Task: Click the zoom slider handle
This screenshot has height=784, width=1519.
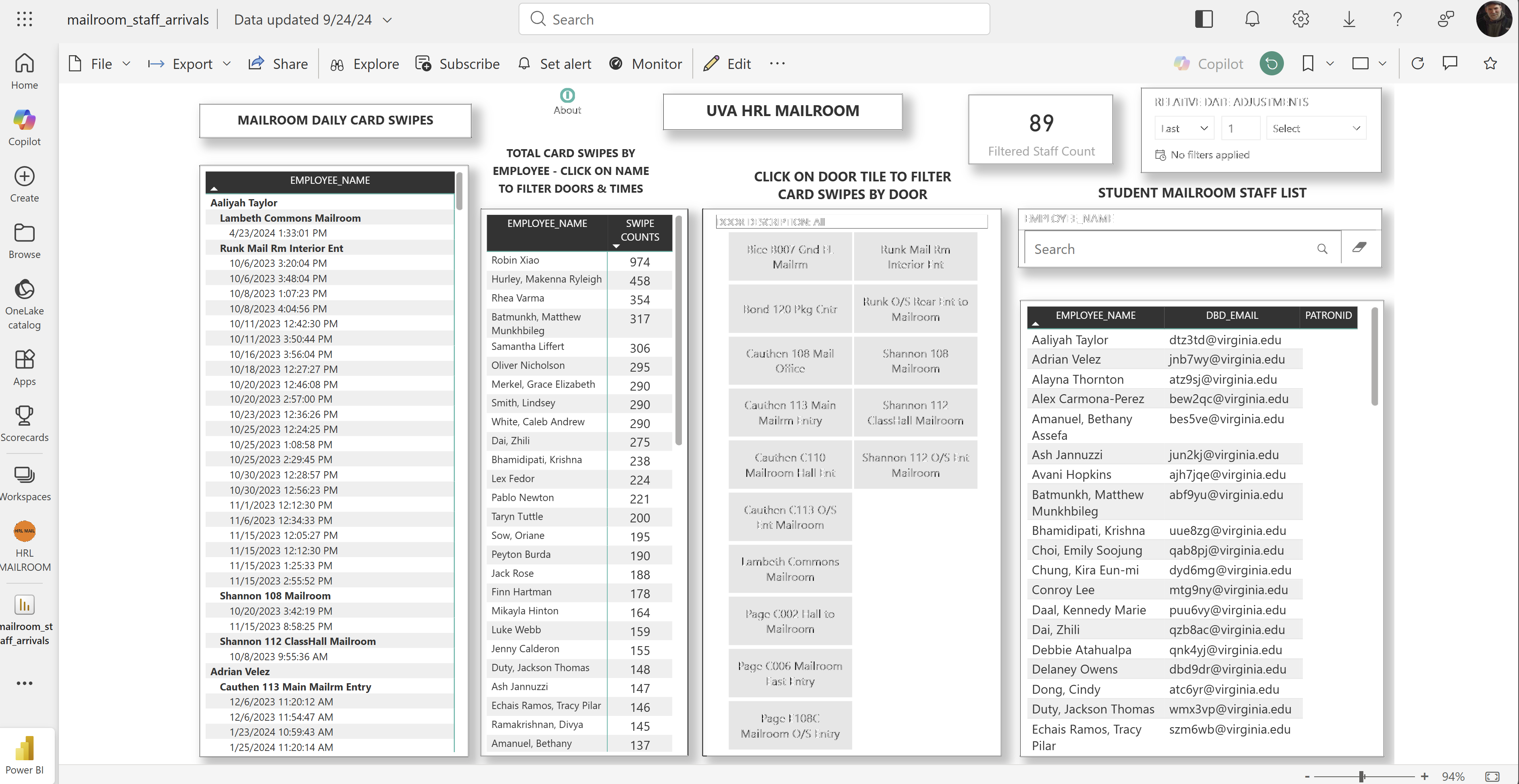Action: point(1362,776)
